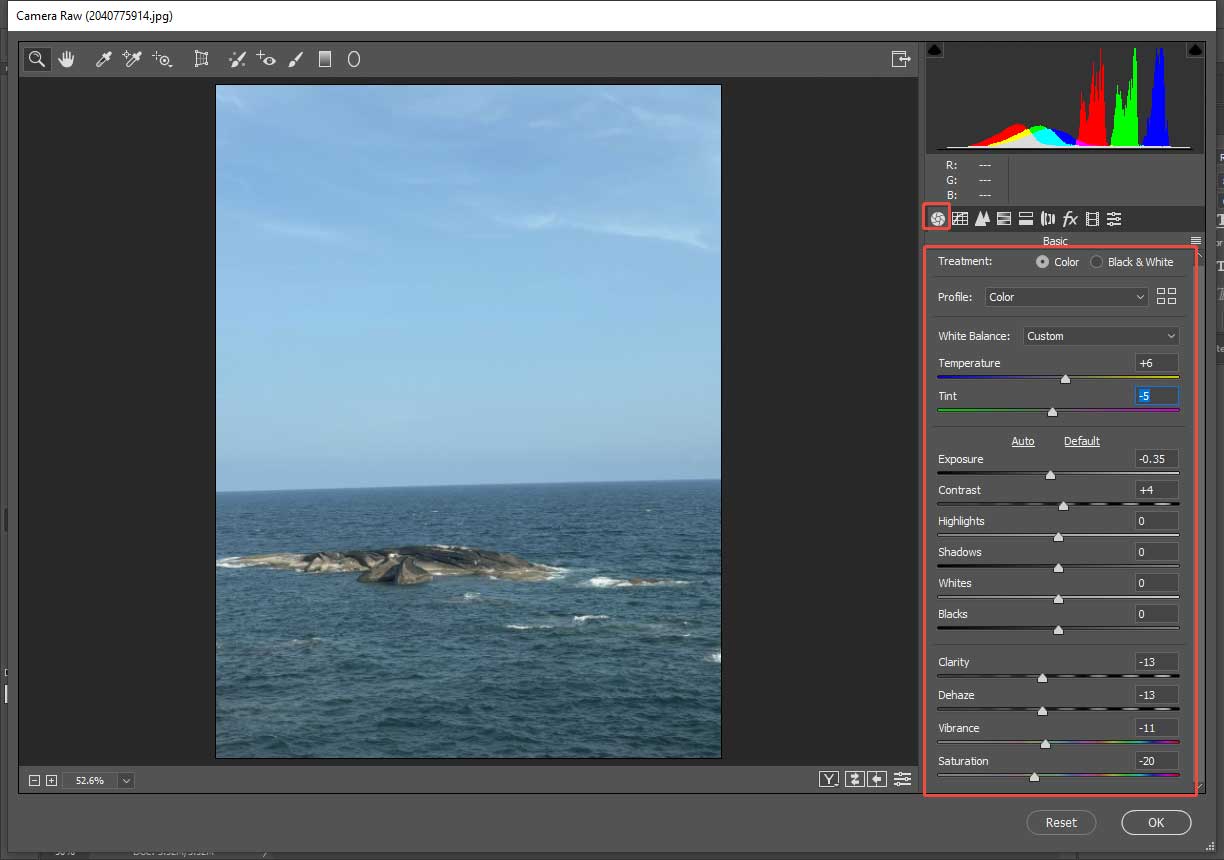Image resolution: width=1224 pixels, height=860 pixels.
Task: Select the Color treatment radio button
Action: pos(1041,262)
